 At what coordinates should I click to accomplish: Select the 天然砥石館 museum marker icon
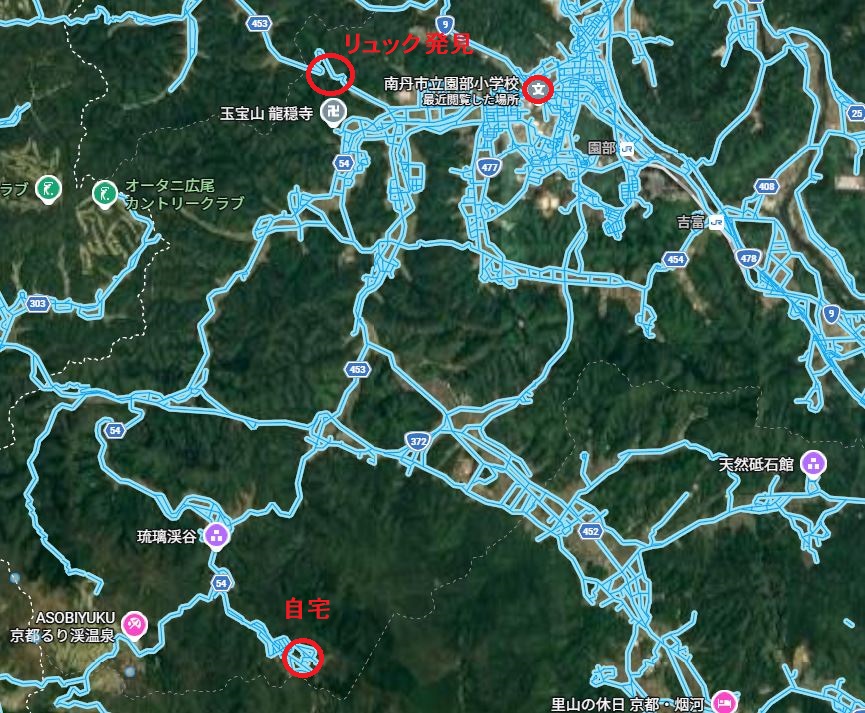[814, 464]
